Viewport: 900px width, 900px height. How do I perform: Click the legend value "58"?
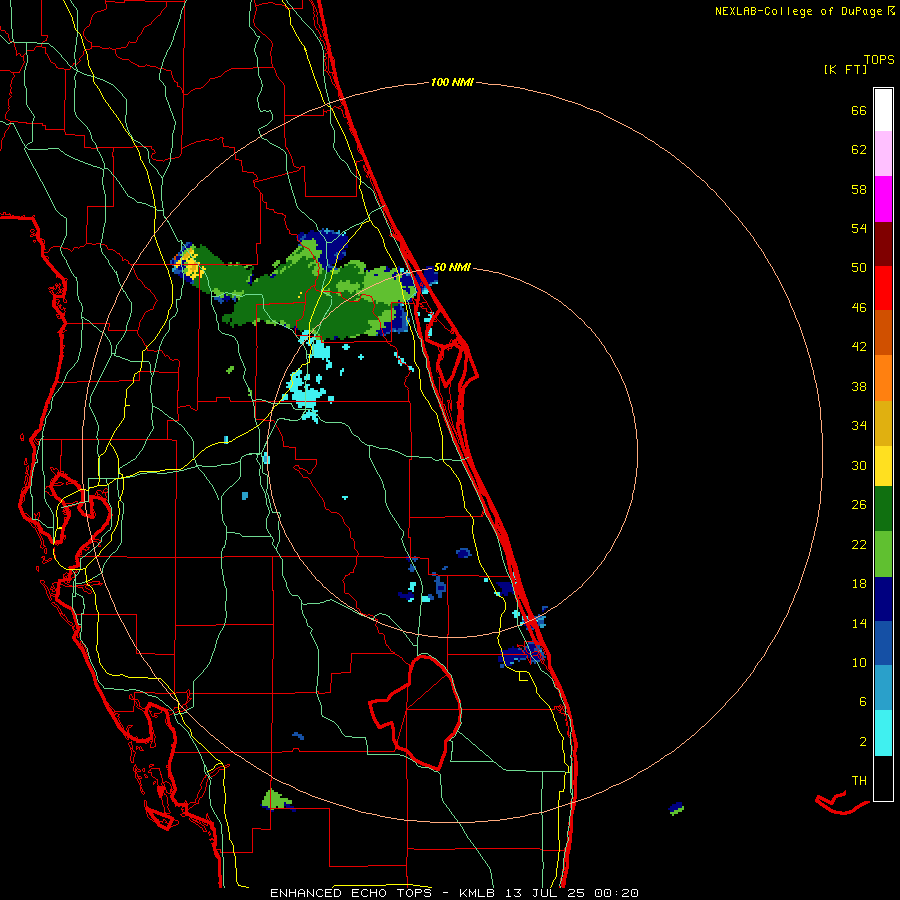pyautogui.click(x=859, y=189)
